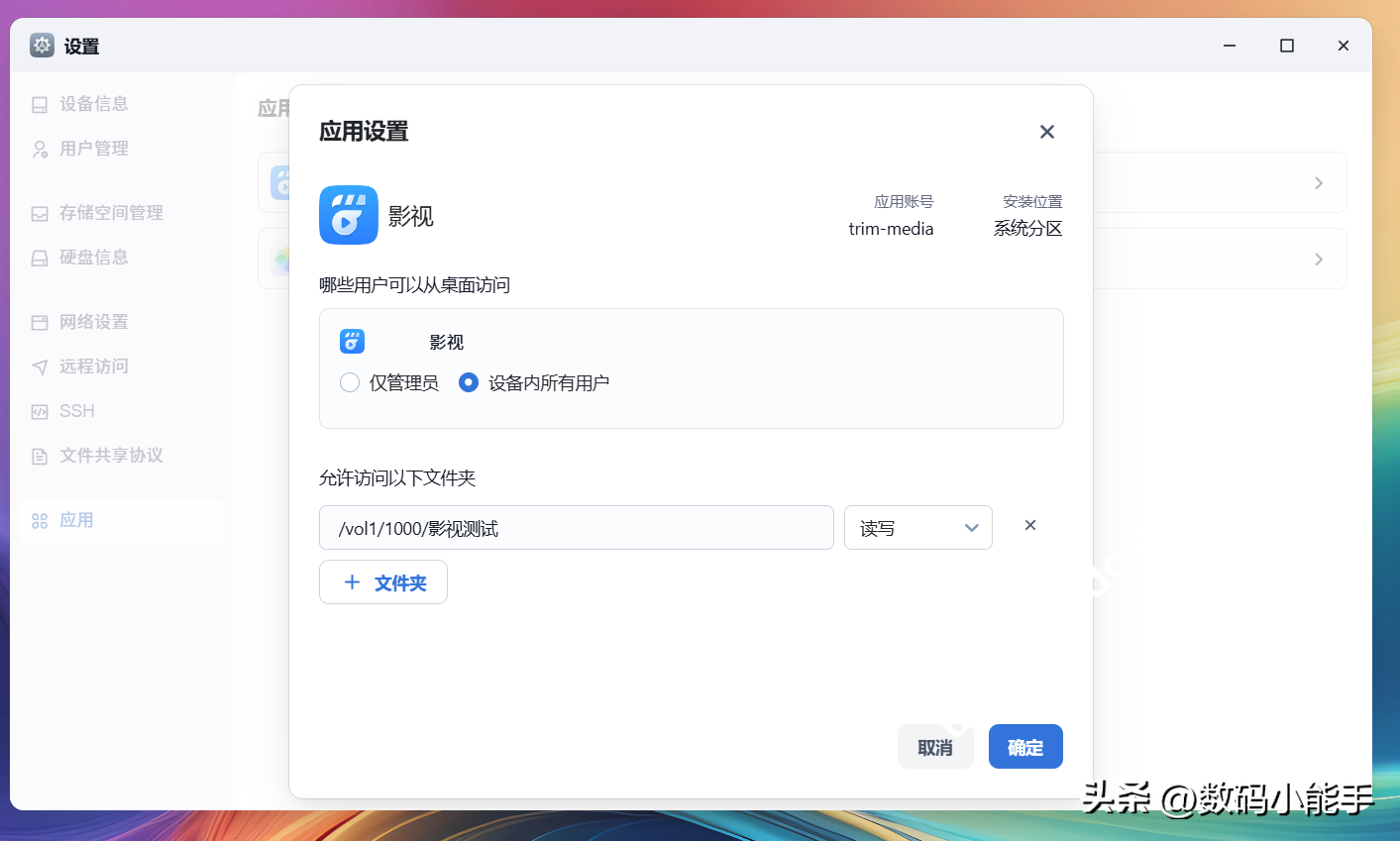
Task: Click the 应用设置 dialog title
Action: pos(364,132)
